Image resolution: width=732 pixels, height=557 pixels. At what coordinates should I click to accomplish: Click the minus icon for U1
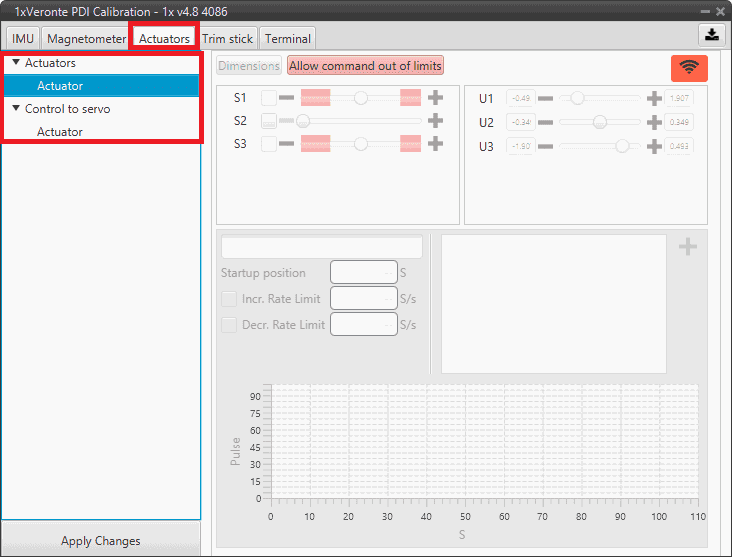[x=549, y=99]
